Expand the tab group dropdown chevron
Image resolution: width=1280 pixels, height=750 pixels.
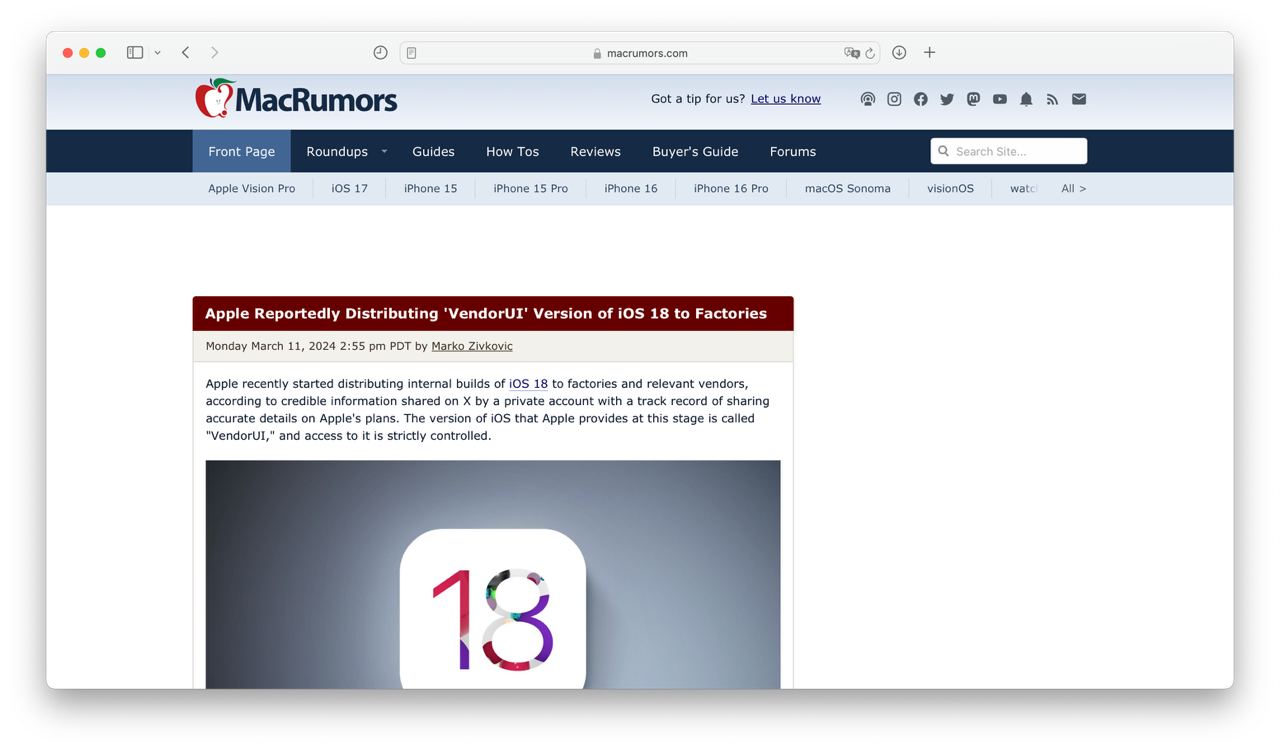[x=157, y=53]
